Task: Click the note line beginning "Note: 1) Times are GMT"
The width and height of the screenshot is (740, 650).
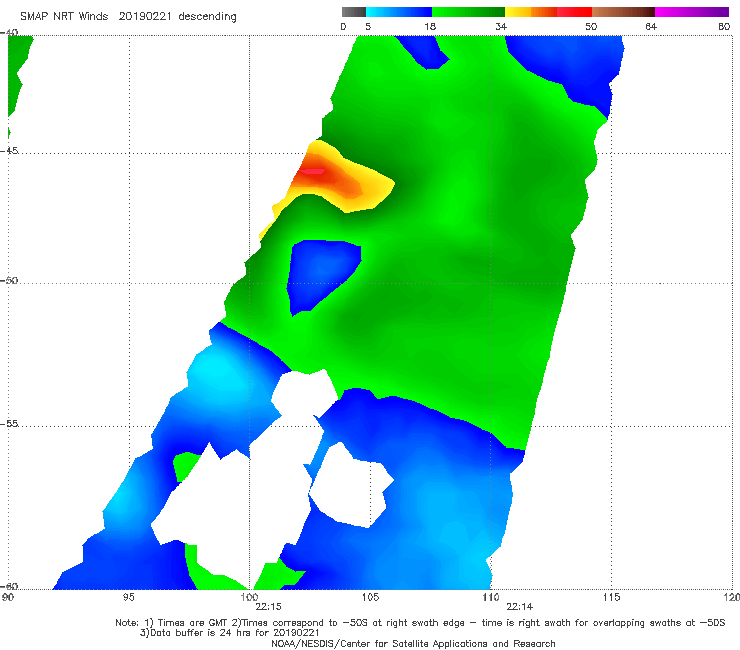Action: 420,623
